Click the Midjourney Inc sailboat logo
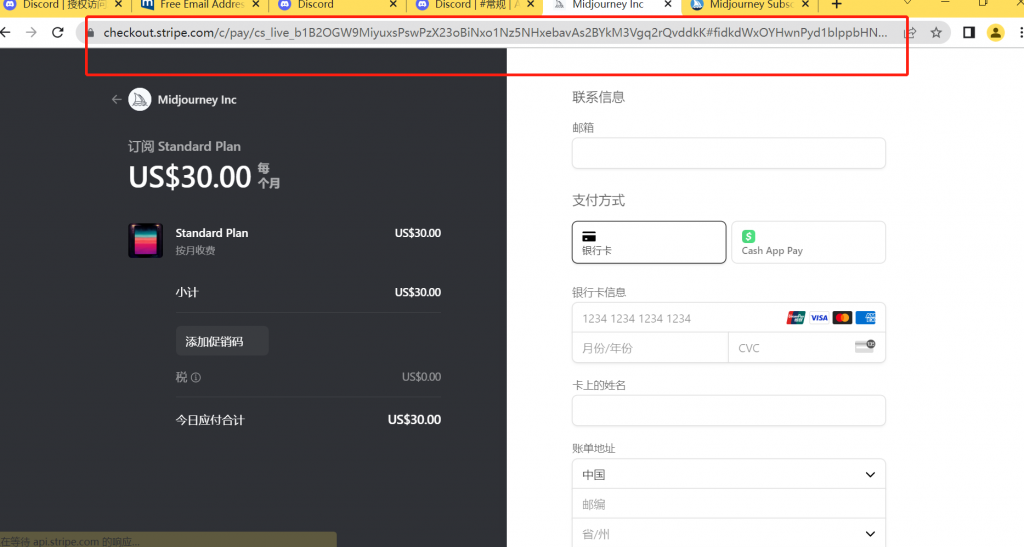Image resolution: width=1024 pixels, height=547 pixels. coord(139,100)
